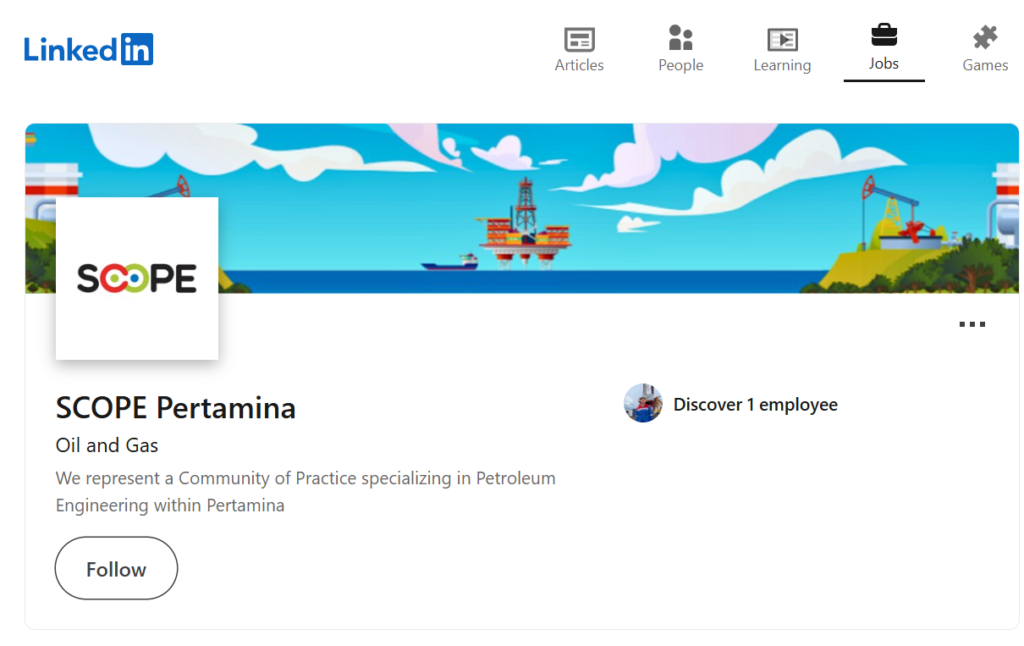Click the Community of Practice description text
The width and height of the screenshot is (1024, 646).
[306, 492]
